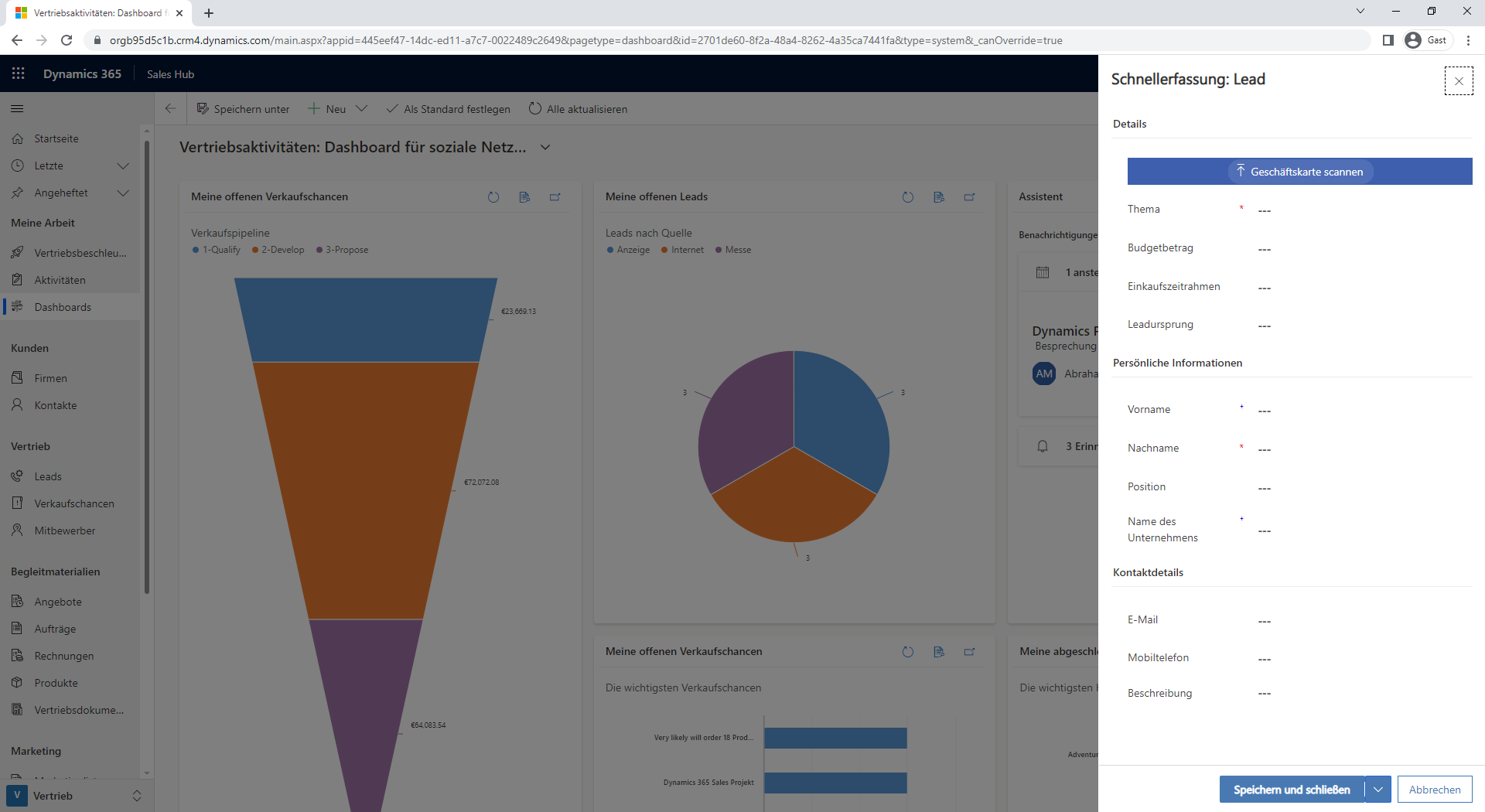Open the Dynamics 365 app launcher grid

click(19, 73)
